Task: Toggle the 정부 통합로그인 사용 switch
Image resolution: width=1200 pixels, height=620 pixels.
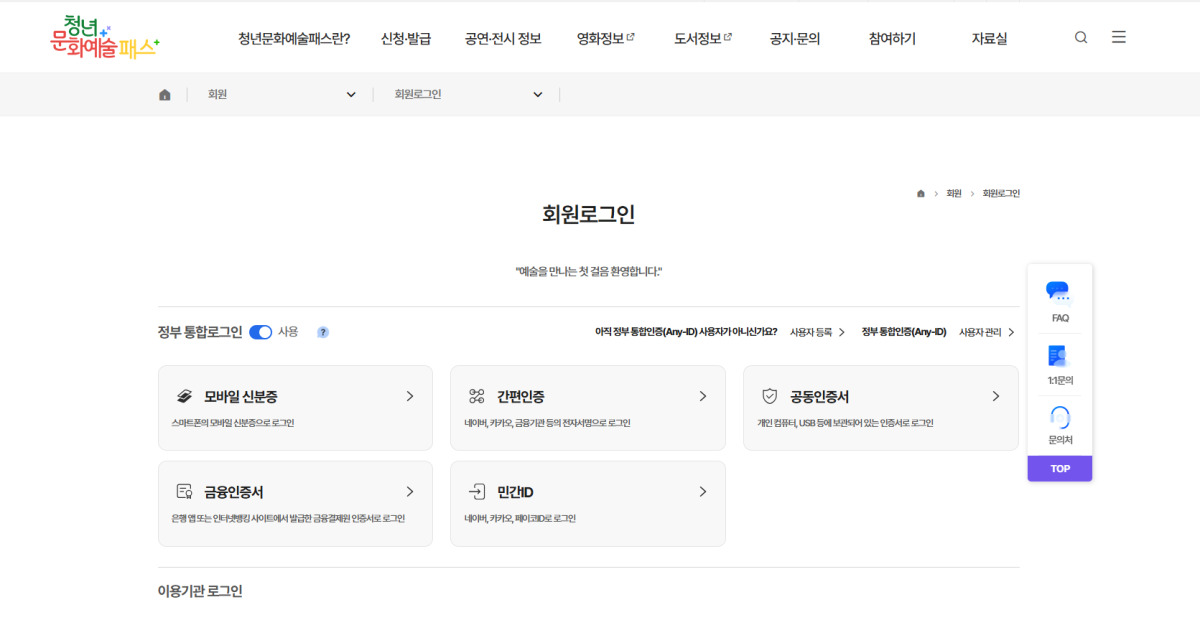Action: pyautogui.click(x=260, y=332)
